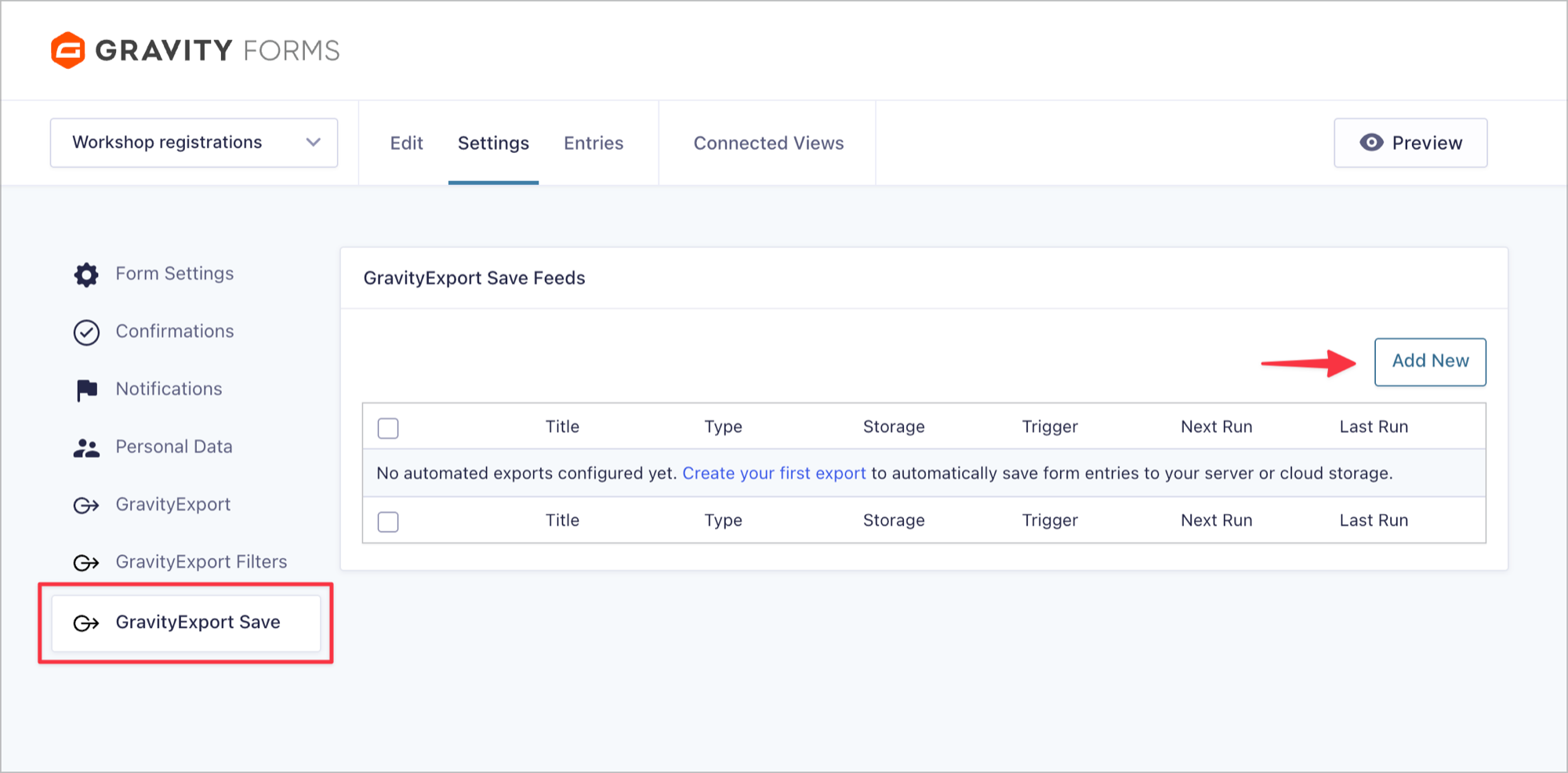Screen dimensions: 1568x773
Task: Open Connected Views tab
Action: [x=768, y=143]
